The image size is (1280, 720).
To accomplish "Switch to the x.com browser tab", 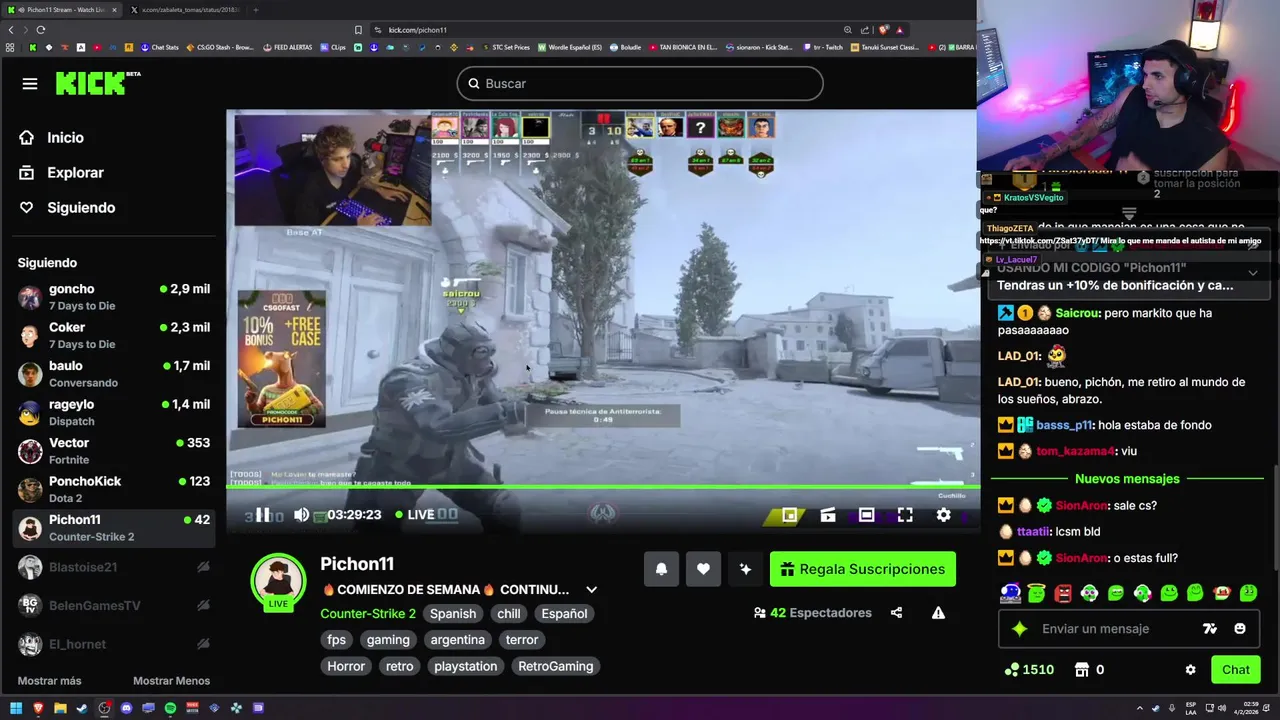I will (x=189, y=10).
